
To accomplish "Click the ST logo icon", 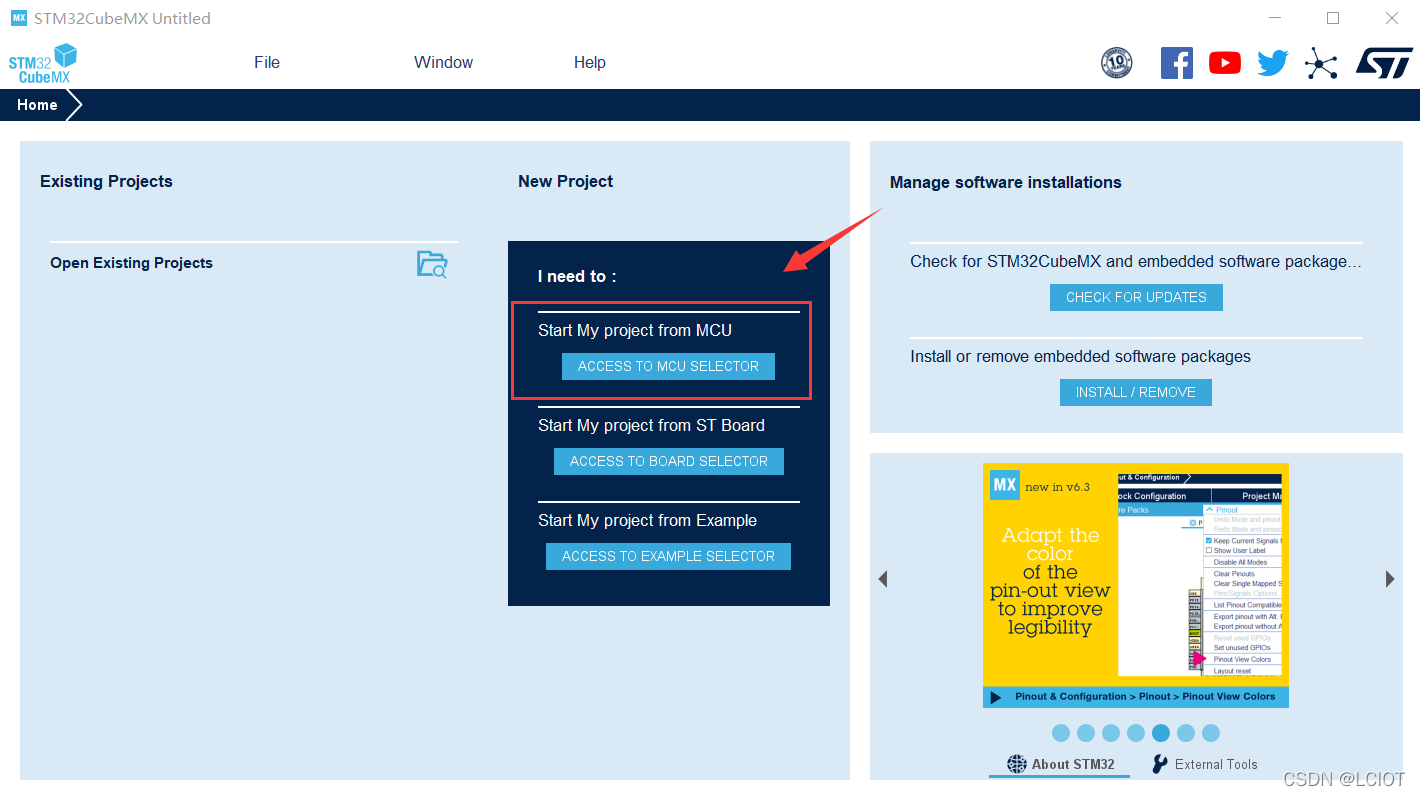I will coord(1384,62).
